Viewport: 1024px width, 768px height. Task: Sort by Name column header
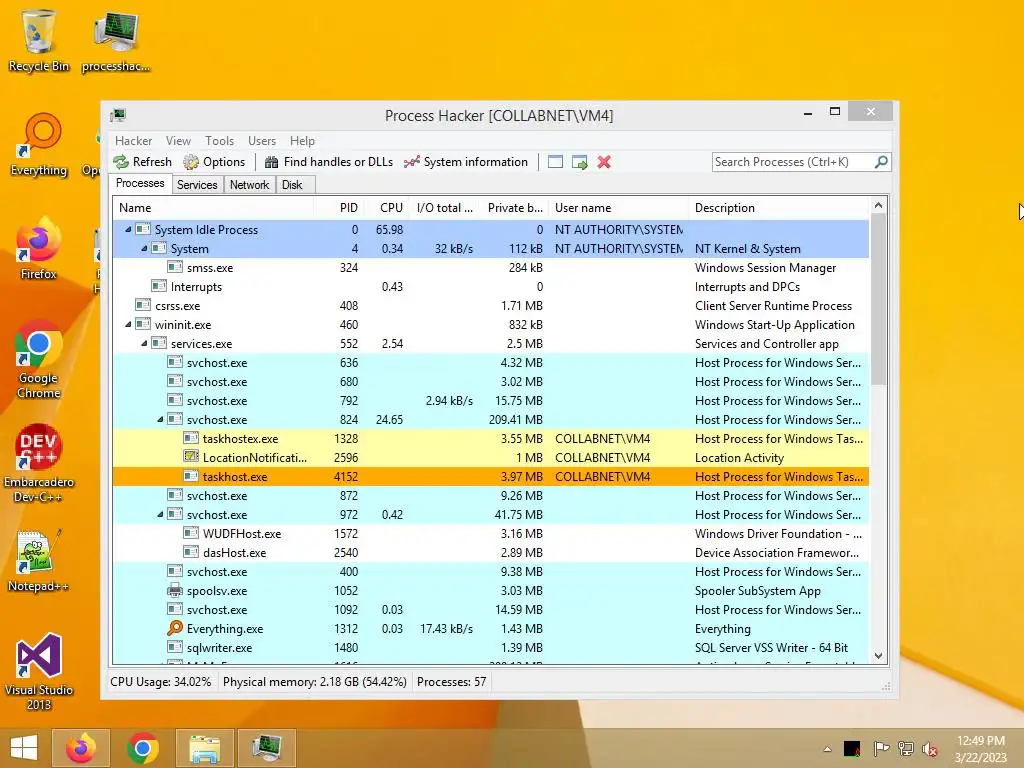[x=213, y=208]
